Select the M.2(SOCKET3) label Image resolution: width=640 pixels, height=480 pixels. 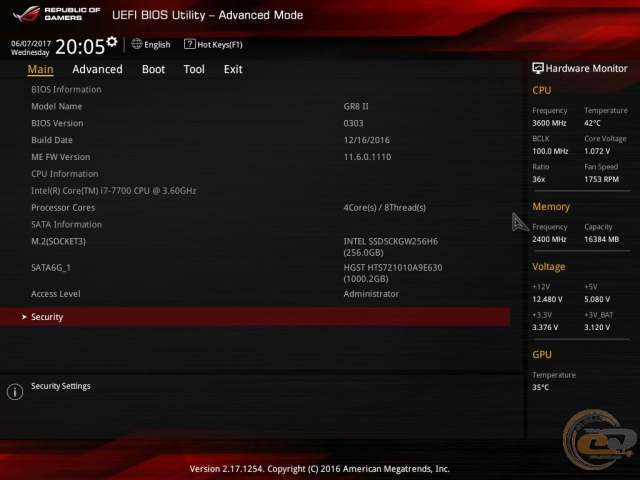pyautogui.click(x=58, y=241)
